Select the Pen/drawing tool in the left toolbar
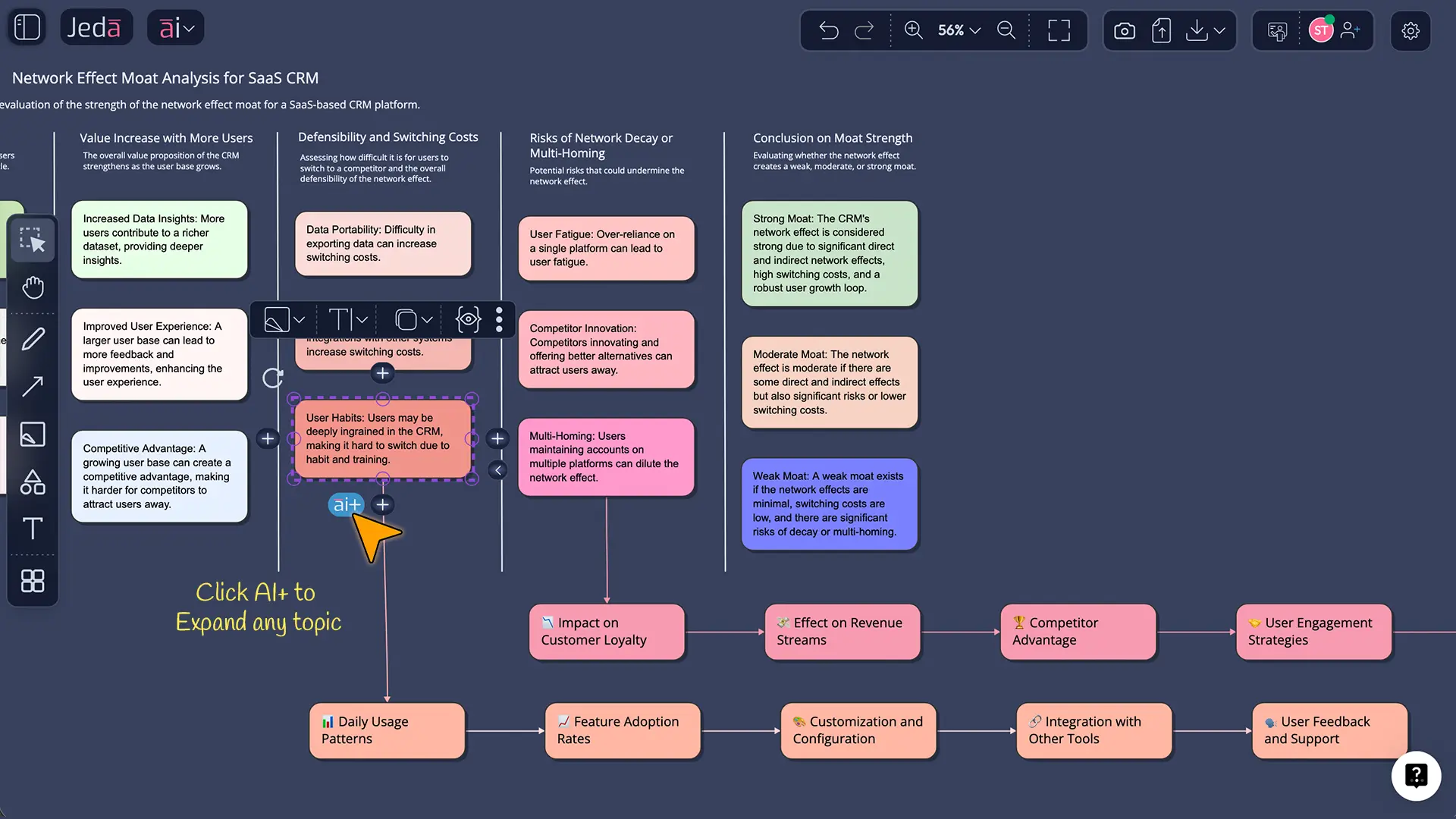Screen dimensions: 1456x819 32,339
